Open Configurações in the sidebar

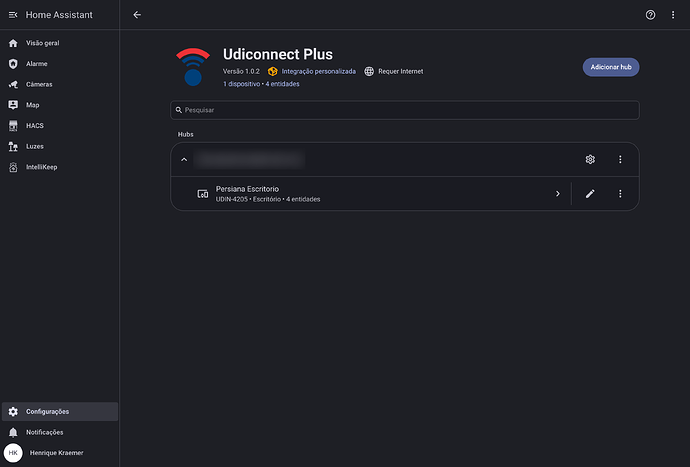[59, 412]
